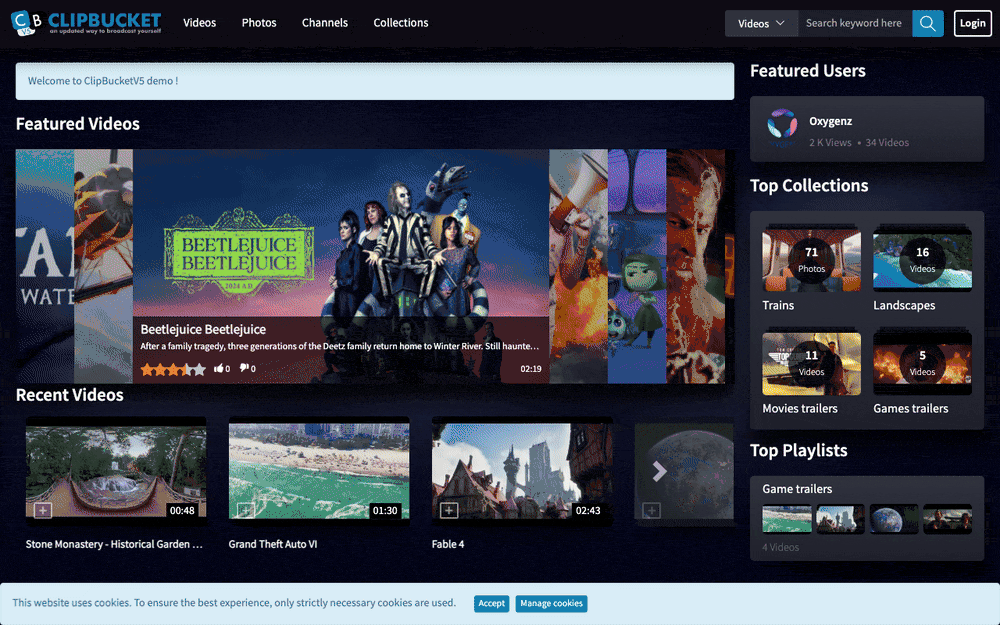The height and width of the screenshot is (625, 1000).
Task: Click the search magnifier button
Action: click(927, 24)
